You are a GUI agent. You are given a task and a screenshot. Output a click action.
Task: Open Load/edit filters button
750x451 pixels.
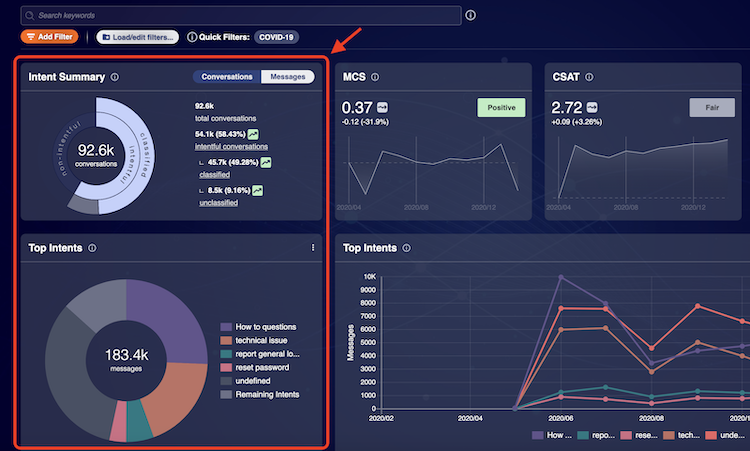pos(138,37)
